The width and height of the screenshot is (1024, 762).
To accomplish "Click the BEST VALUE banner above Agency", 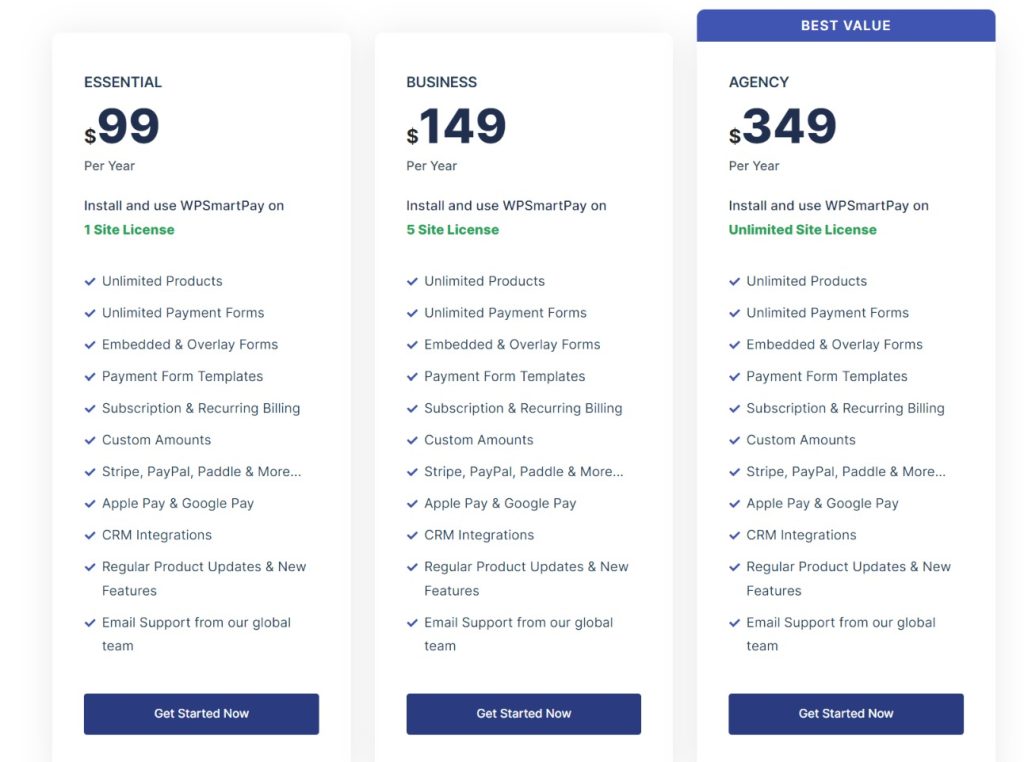I will coord(846,25).
